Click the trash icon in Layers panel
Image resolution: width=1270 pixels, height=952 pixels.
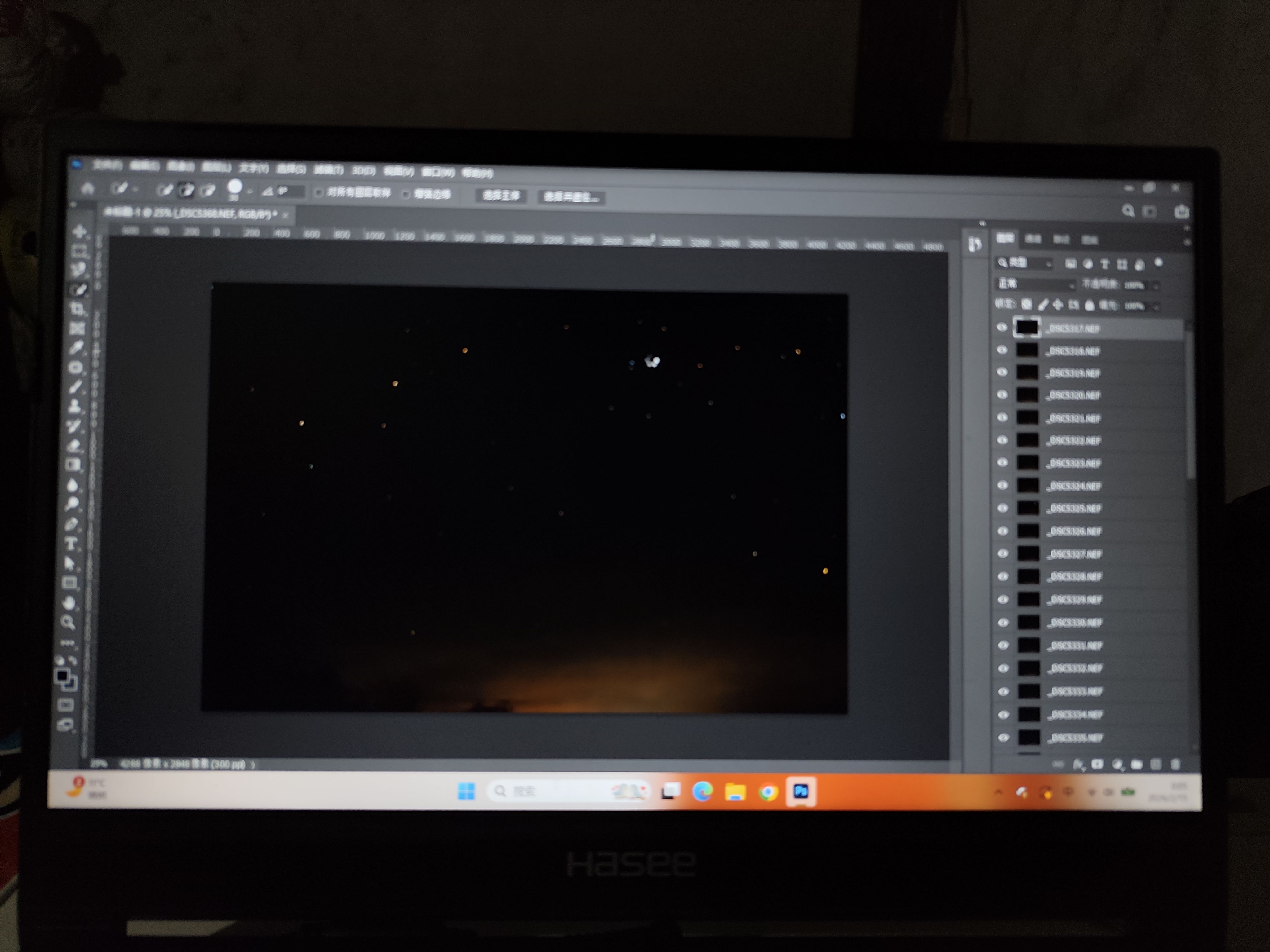pyautogui.click(x=1175, y=764)
